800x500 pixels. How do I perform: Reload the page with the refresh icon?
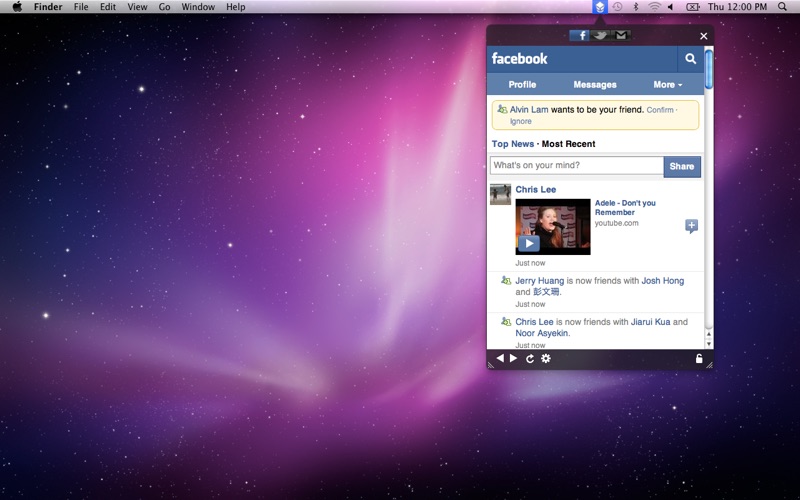coord(530,358)
